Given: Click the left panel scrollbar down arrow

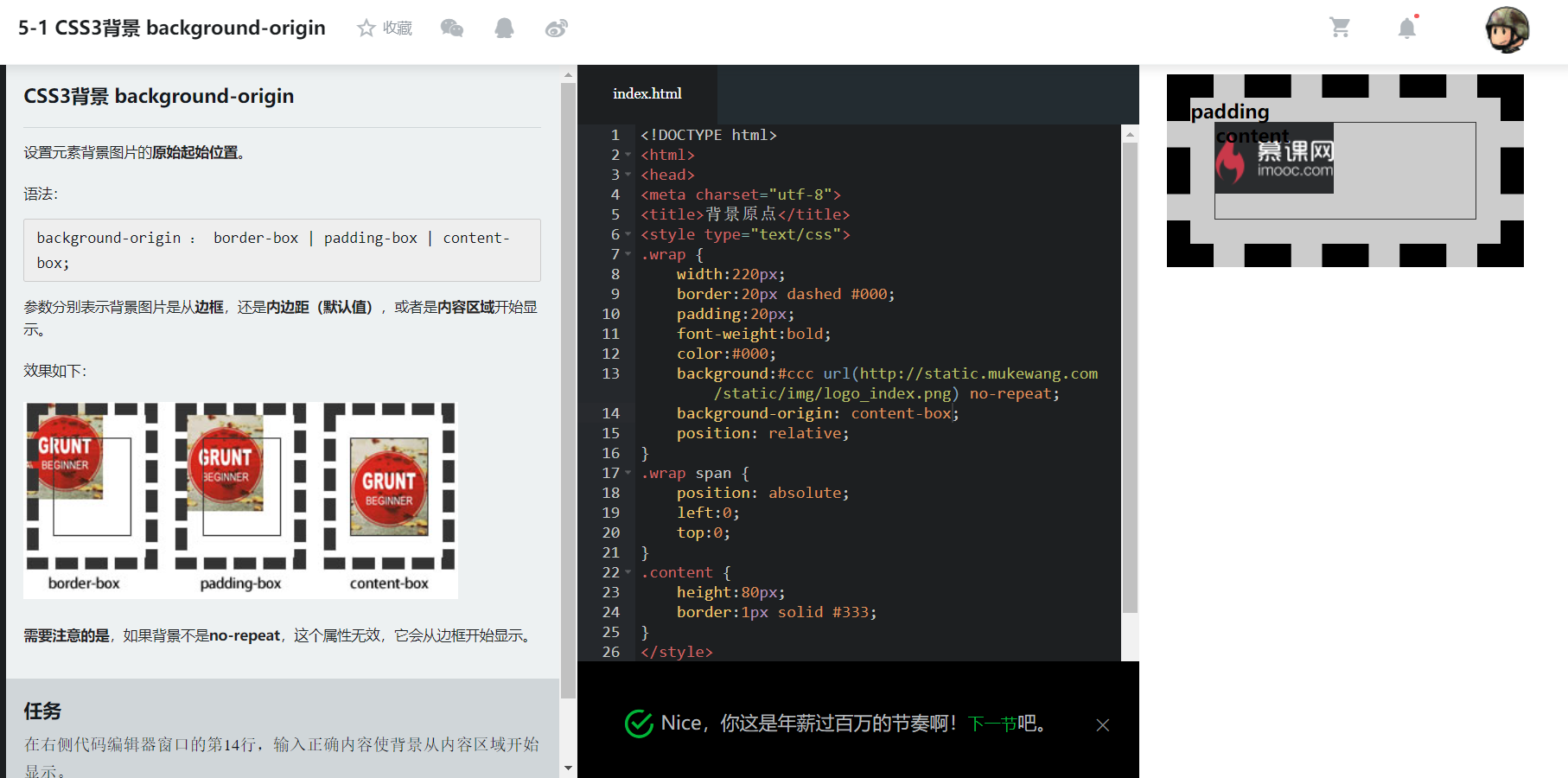Looking at the screenshot, I should point(569,767).
